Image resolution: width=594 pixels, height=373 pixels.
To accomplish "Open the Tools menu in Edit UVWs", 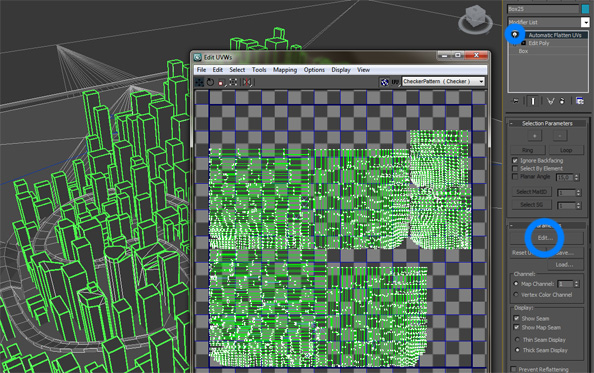I will tap(259, 70).
